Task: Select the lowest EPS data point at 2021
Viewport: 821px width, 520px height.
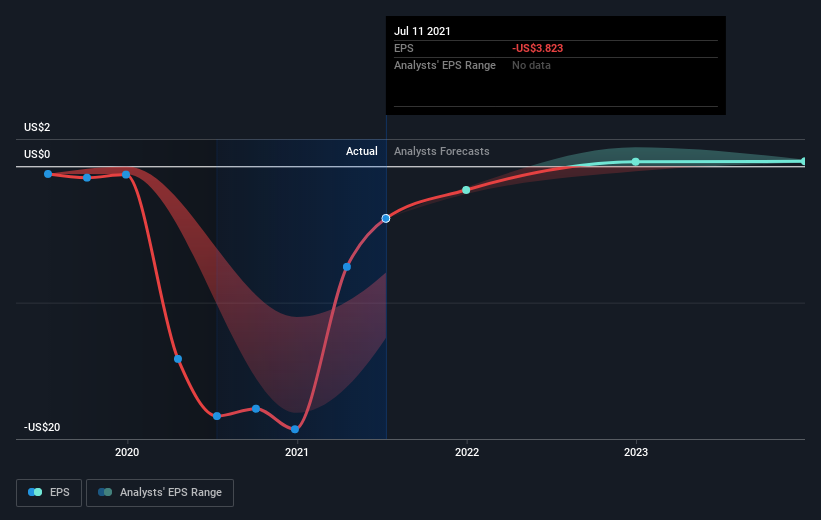Action: [x=295, y=429]
